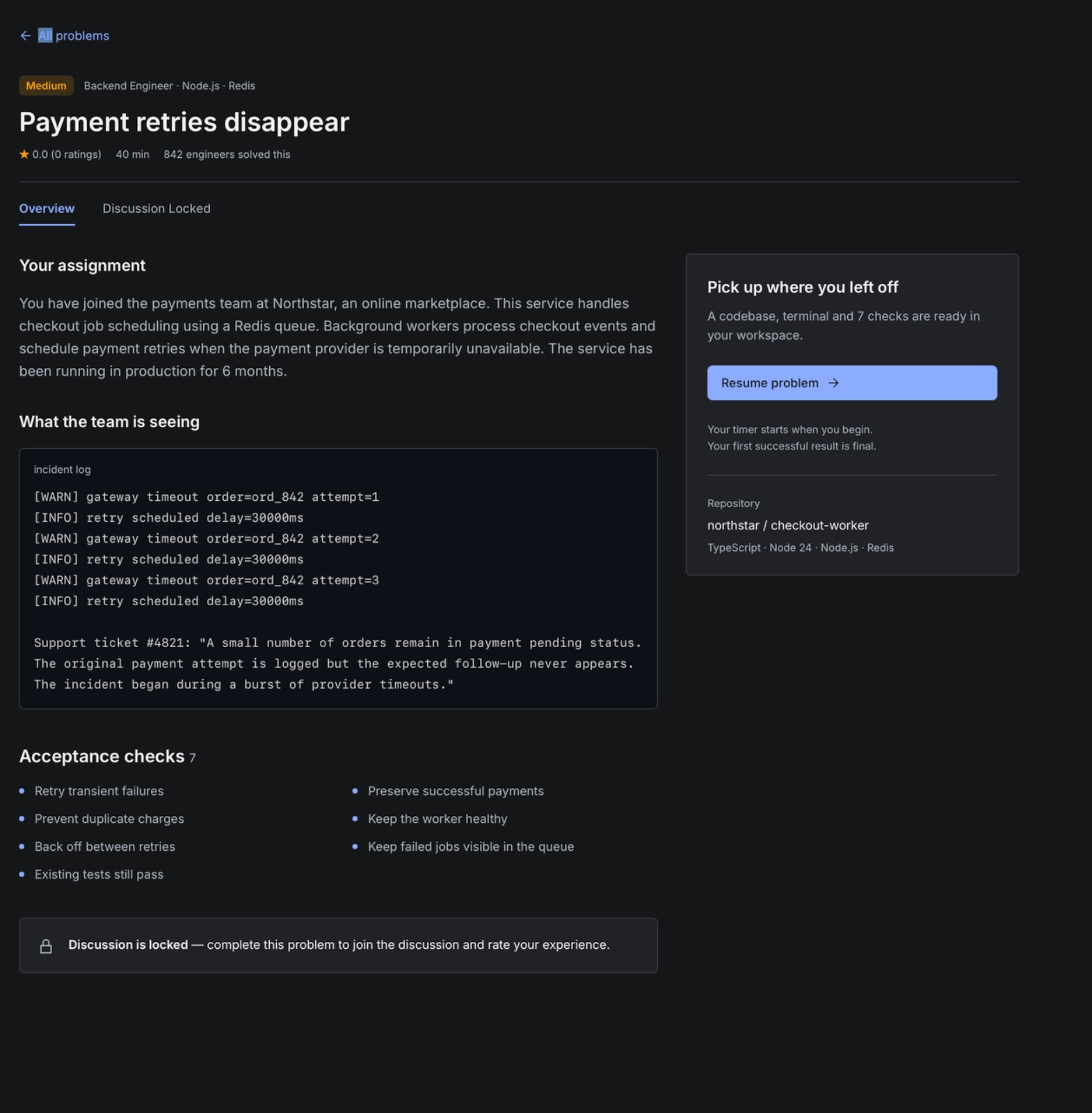Click the Resume problem button
The height and width of the screenshot is (1113, 1092).
(x=852, y=383)
